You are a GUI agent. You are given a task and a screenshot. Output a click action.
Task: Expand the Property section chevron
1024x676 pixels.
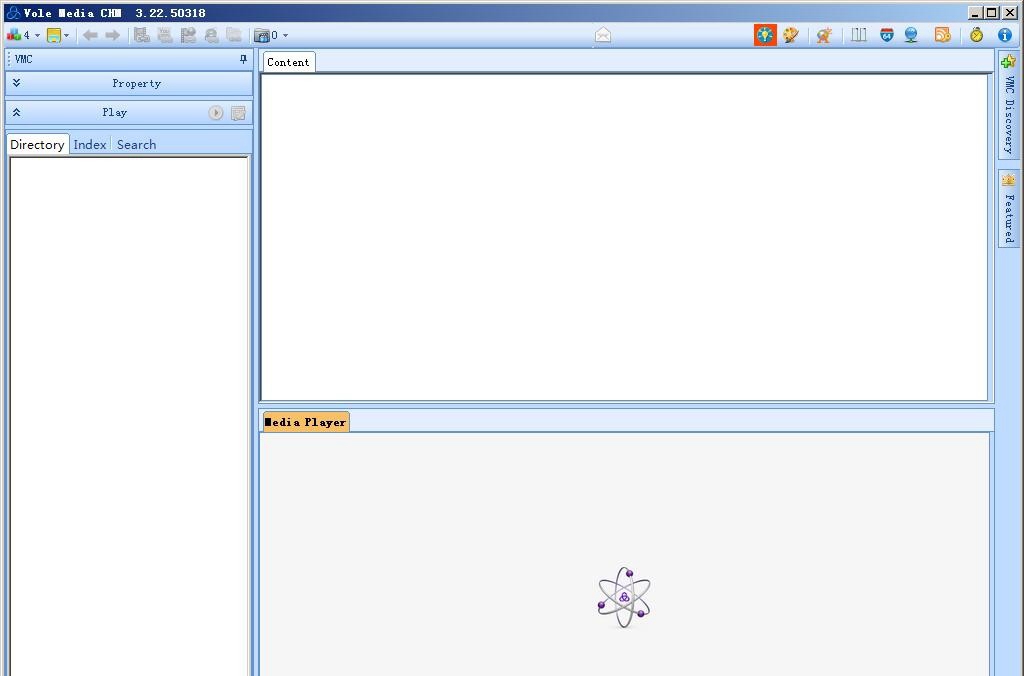coord(16,83)
